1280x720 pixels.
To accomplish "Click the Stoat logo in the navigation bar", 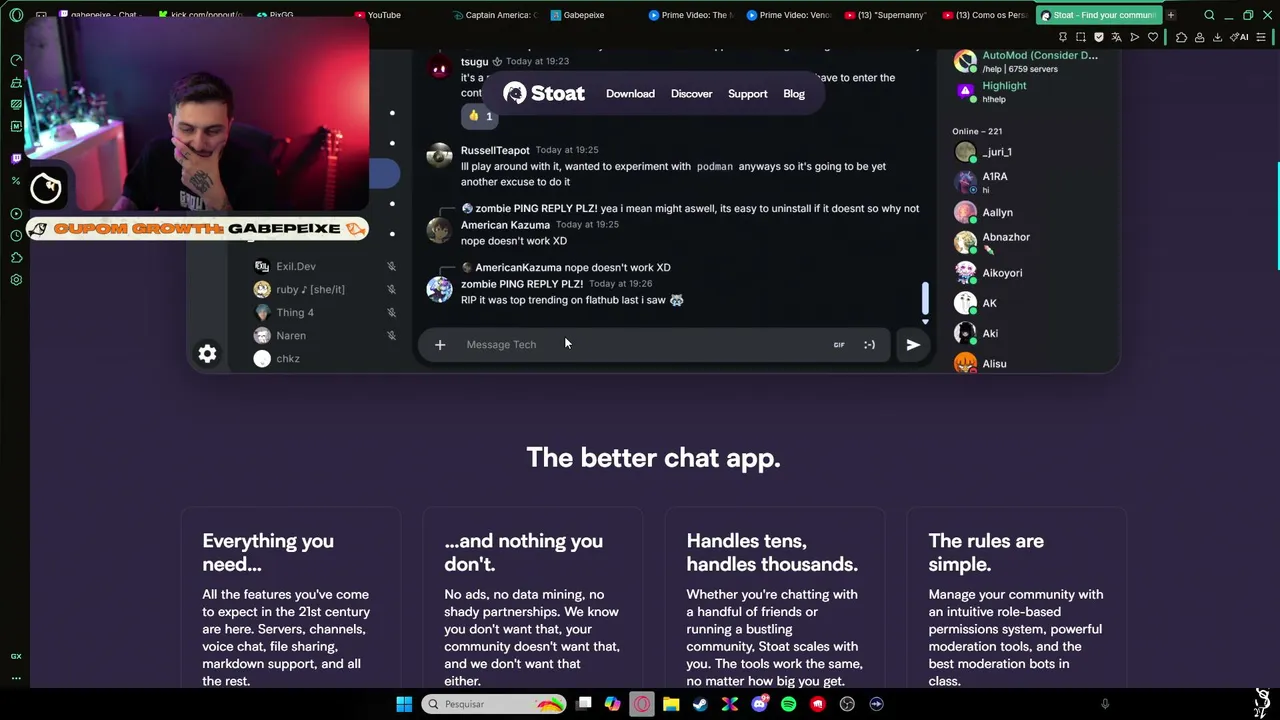I will tap(544, 93).
